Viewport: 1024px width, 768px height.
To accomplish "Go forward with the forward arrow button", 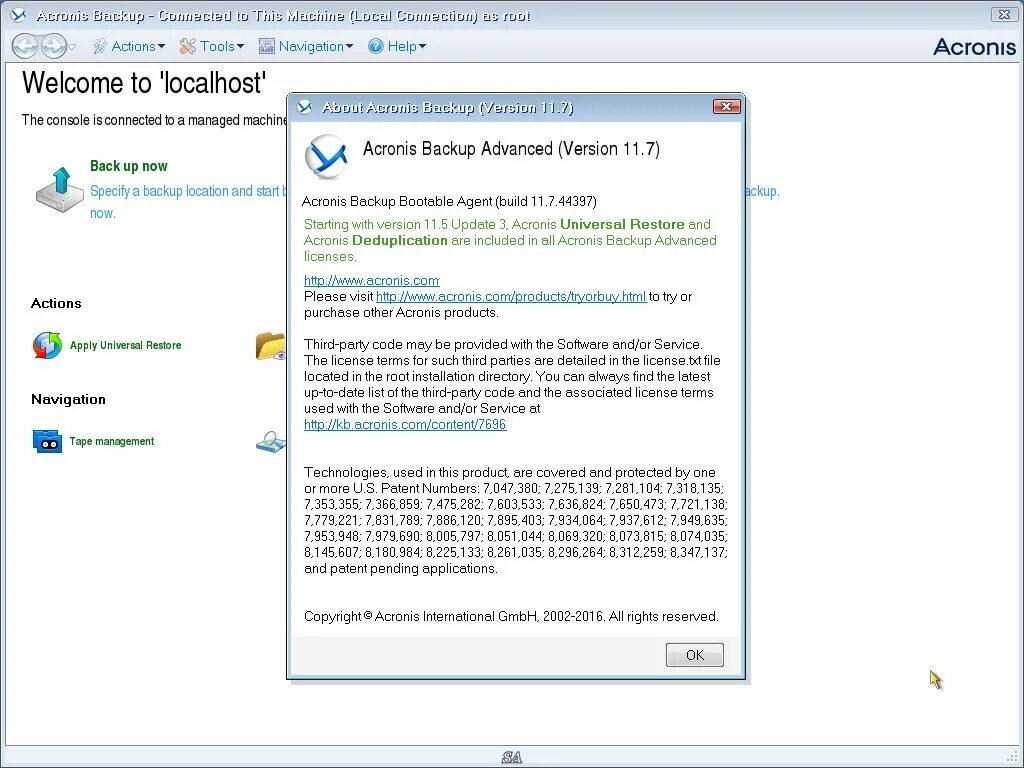I will click(x=53, y=46).
